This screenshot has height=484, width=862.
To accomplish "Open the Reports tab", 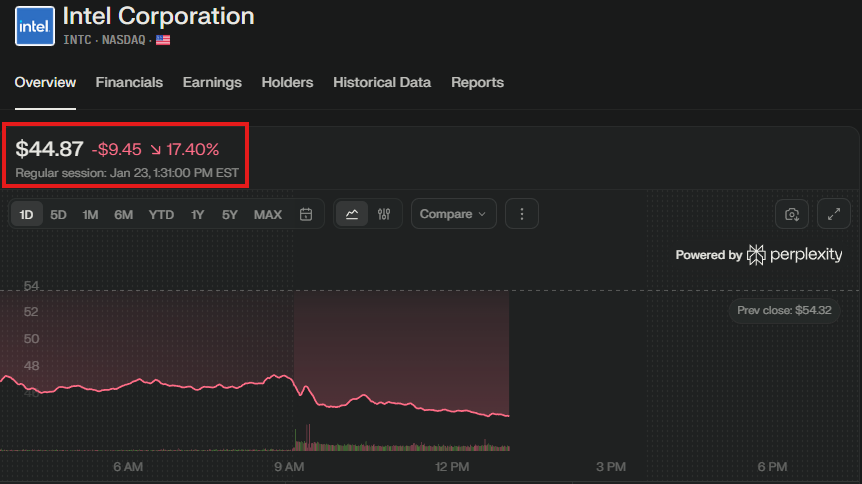I will pos(477,82).
